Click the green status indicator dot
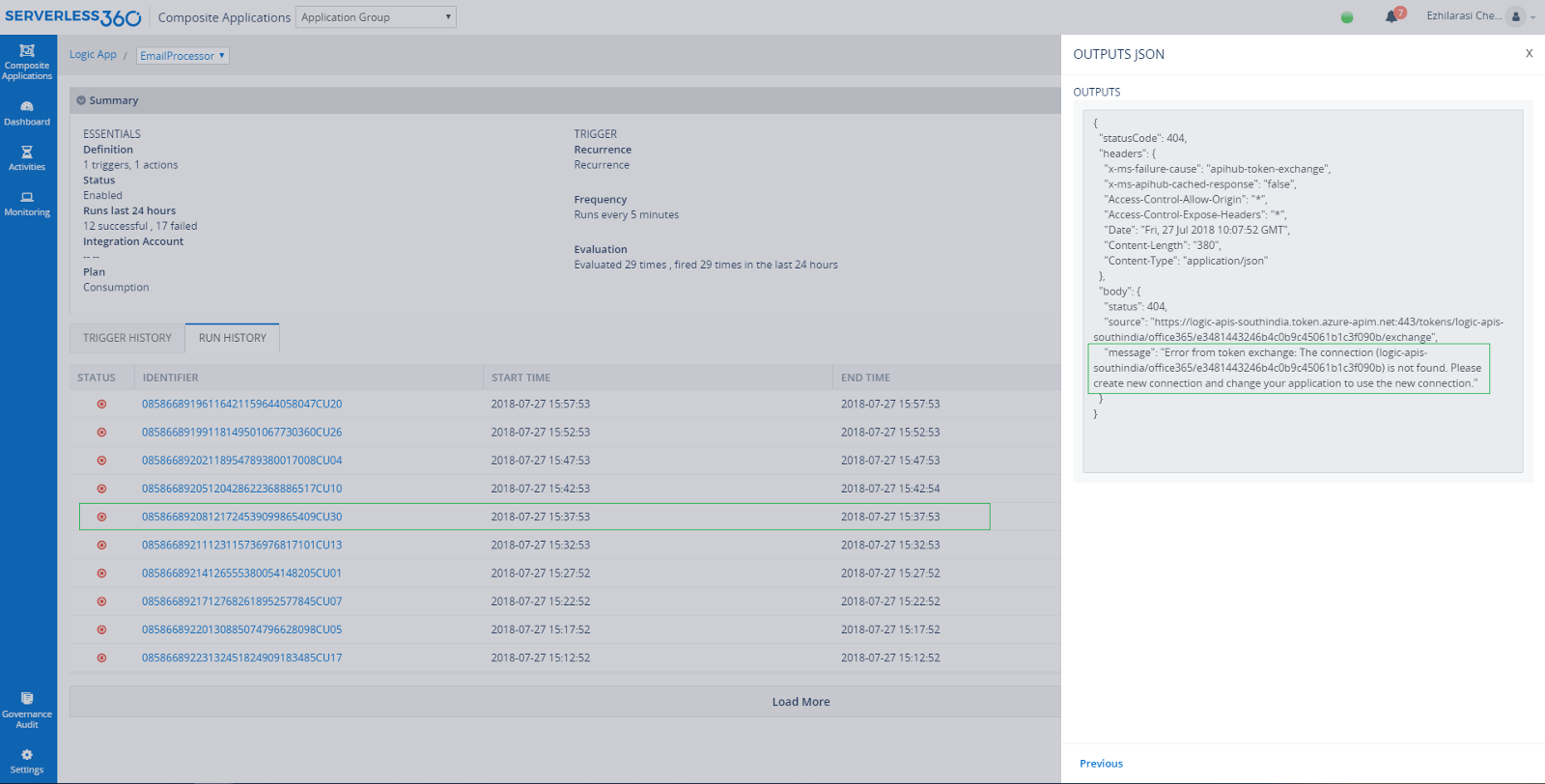This screenshot has width=1545, height=784. tap(1347, 17)
